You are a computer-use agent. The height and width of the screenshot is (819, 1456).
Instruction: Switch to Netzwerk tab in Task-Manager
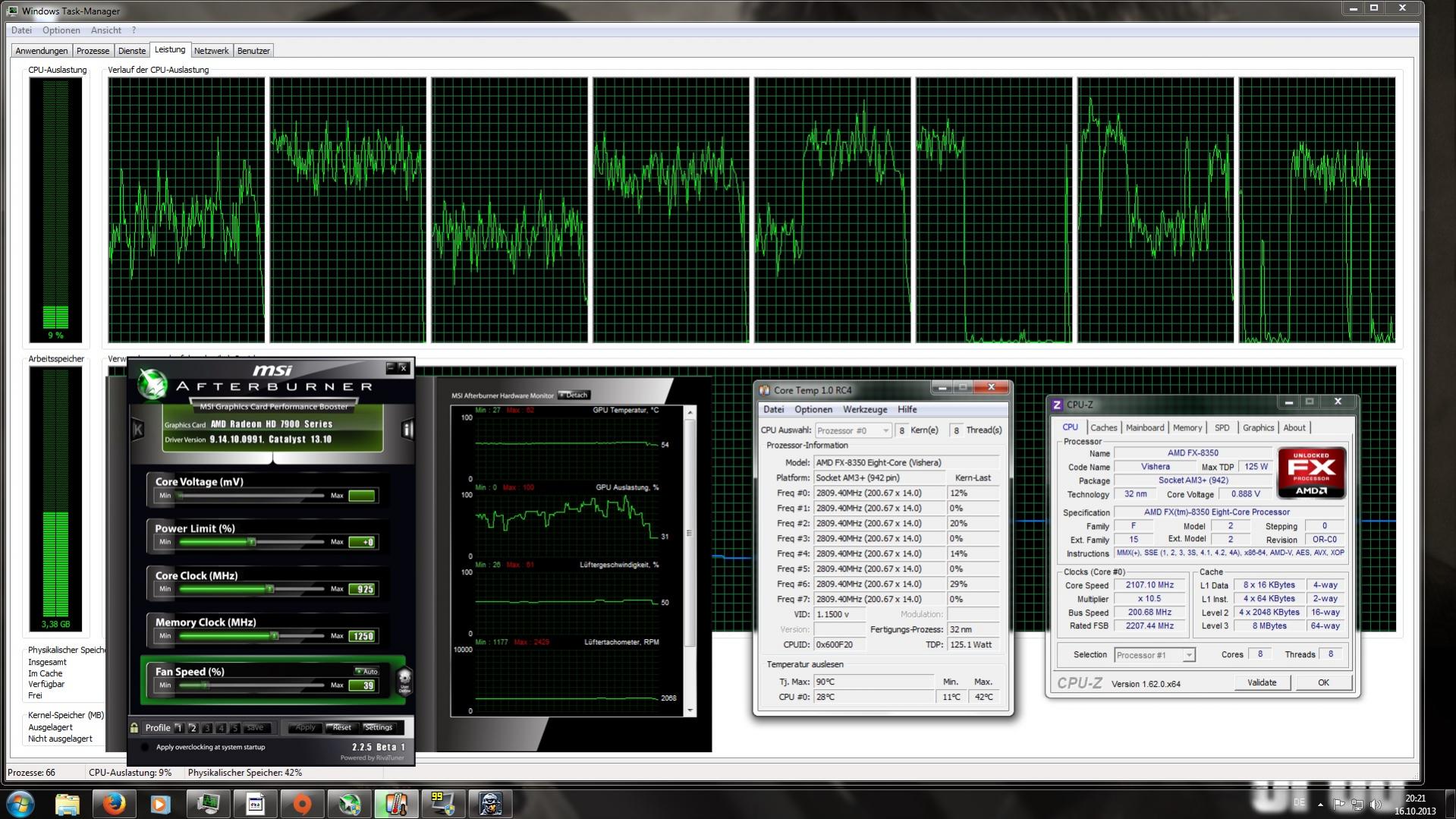coord(211,51)
